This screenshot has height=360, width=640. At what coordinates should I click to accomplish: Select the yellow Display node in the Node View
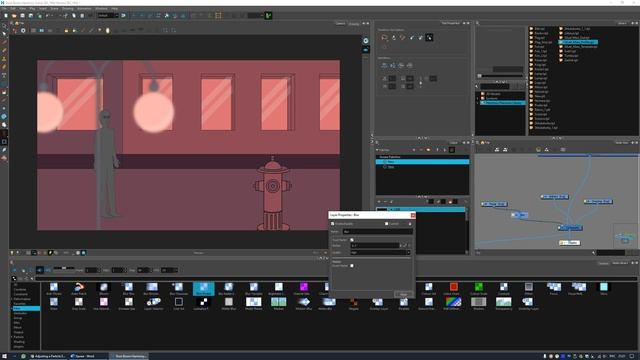tap(569, 242)
